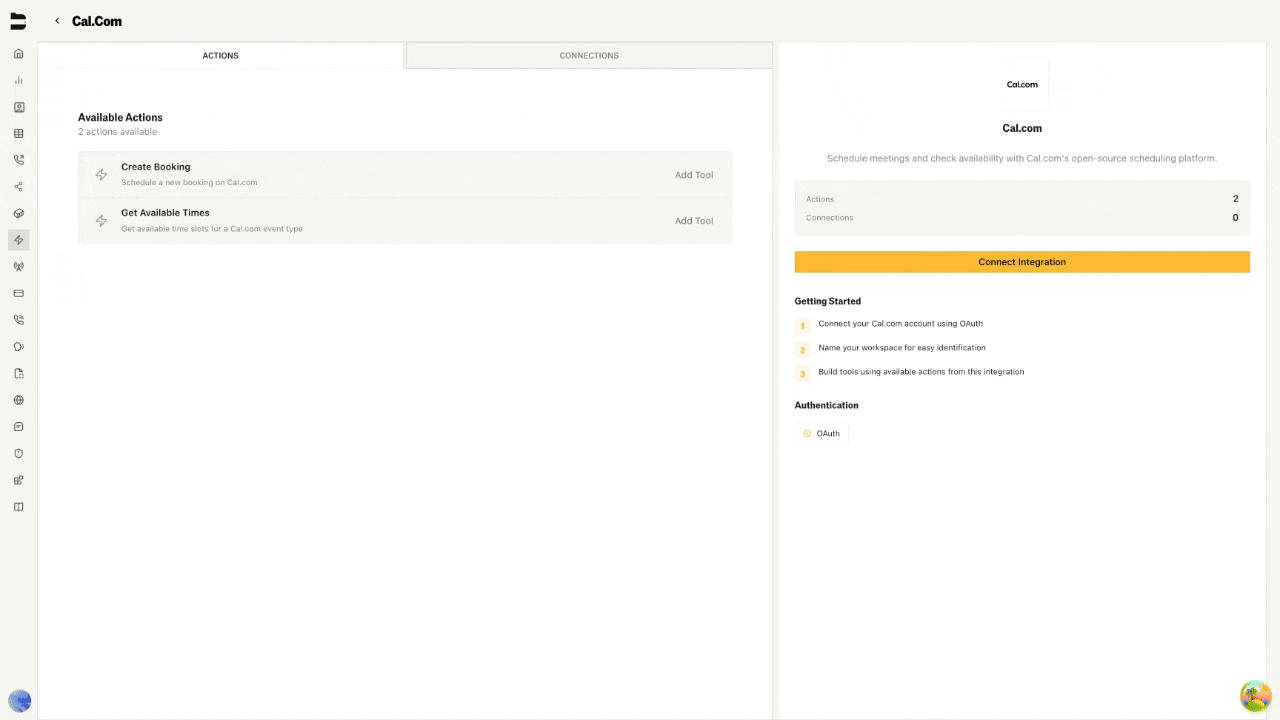1280x720 pixels.
Task: Click the OAuth authentication badge icon
Action: coord(807,433)
